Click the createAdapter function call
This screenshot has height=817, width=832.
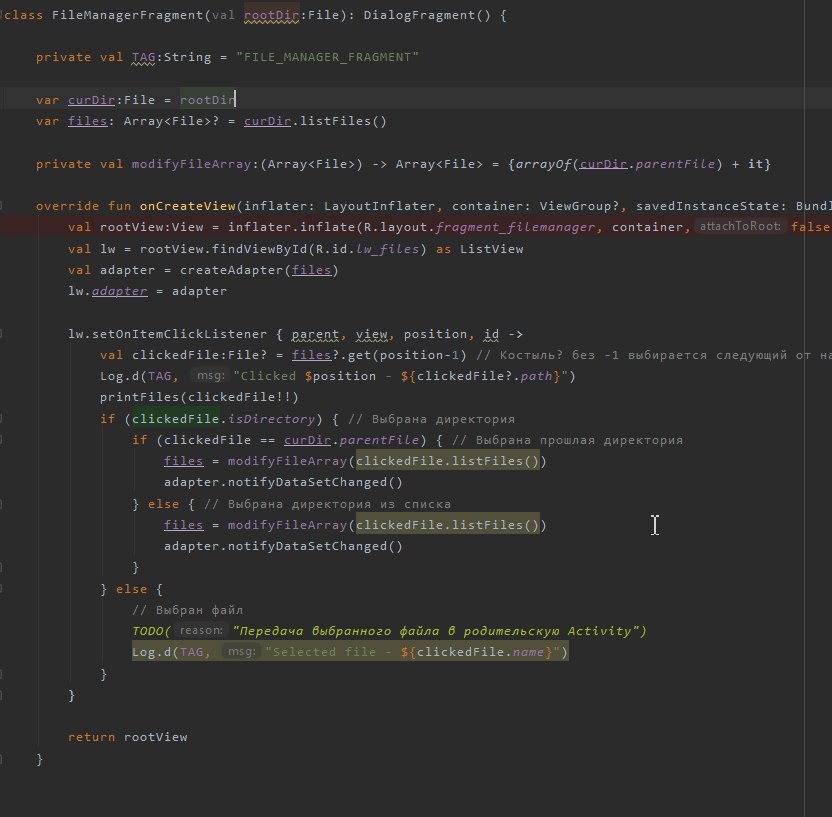(231, 270)
